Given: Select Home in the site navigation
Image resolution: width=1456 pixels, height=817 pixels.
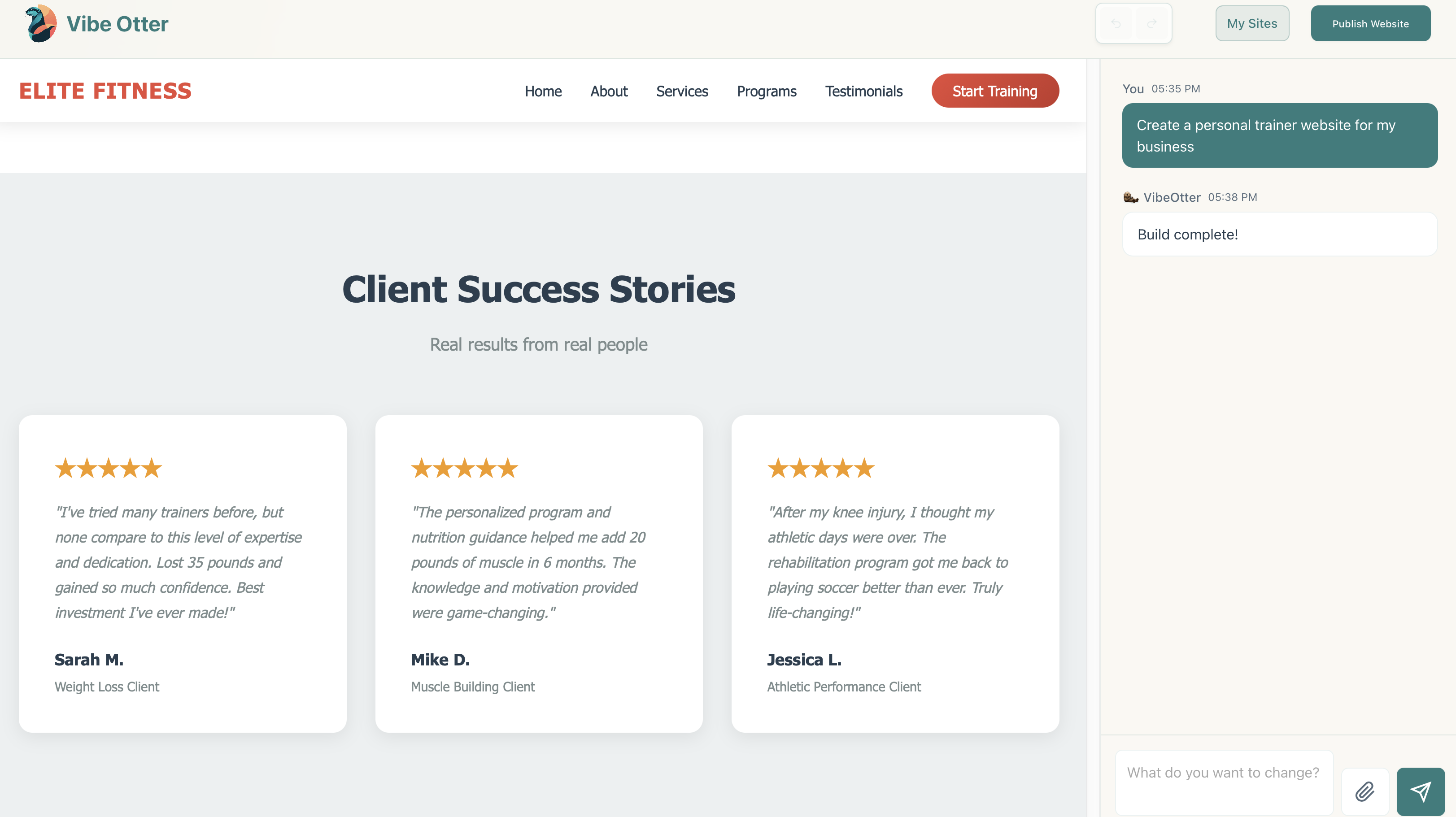Looking at the screenshot, I should click(543, 91).
